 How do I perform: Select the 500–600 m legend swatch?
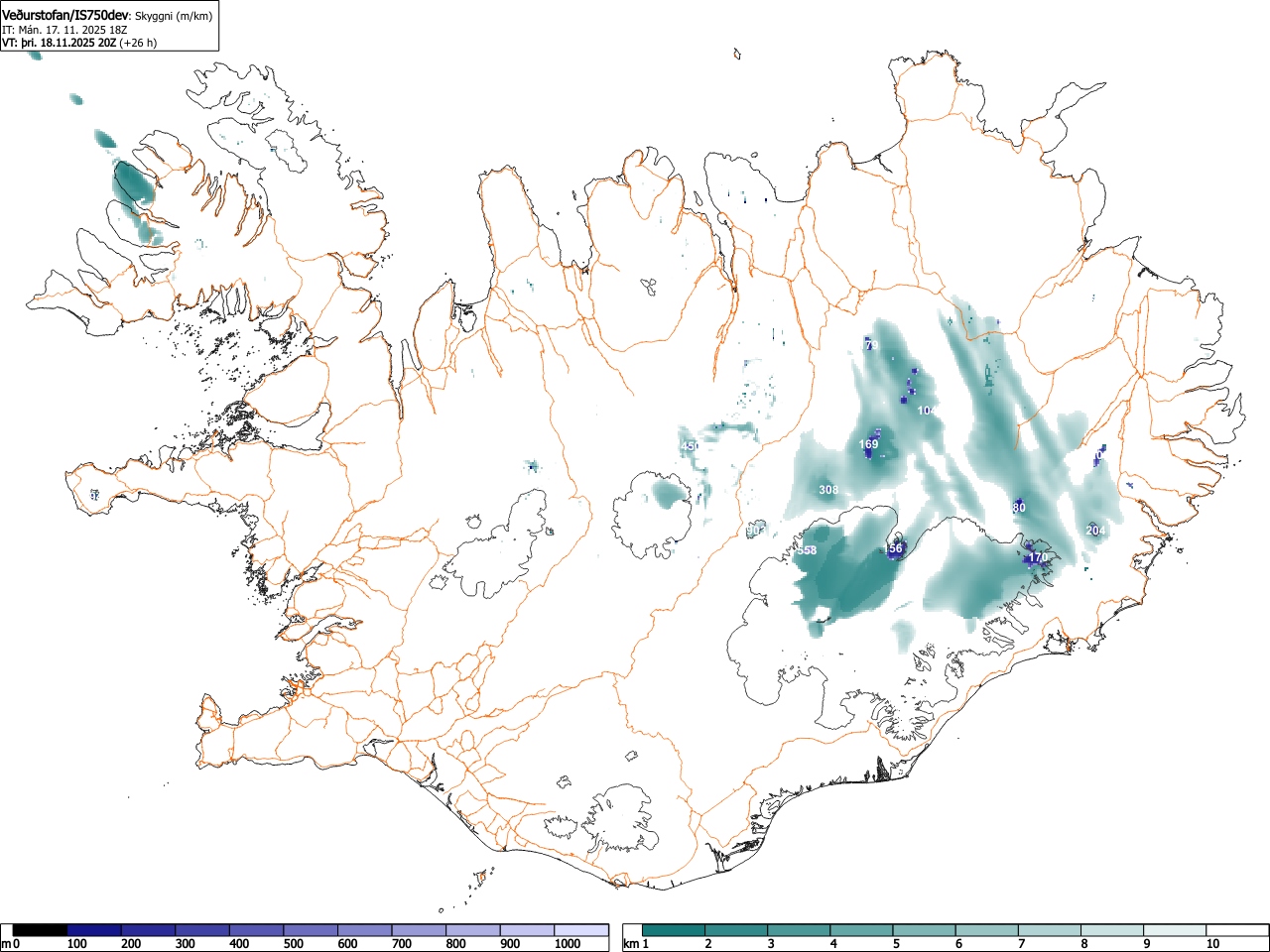(x=311, y=930)
